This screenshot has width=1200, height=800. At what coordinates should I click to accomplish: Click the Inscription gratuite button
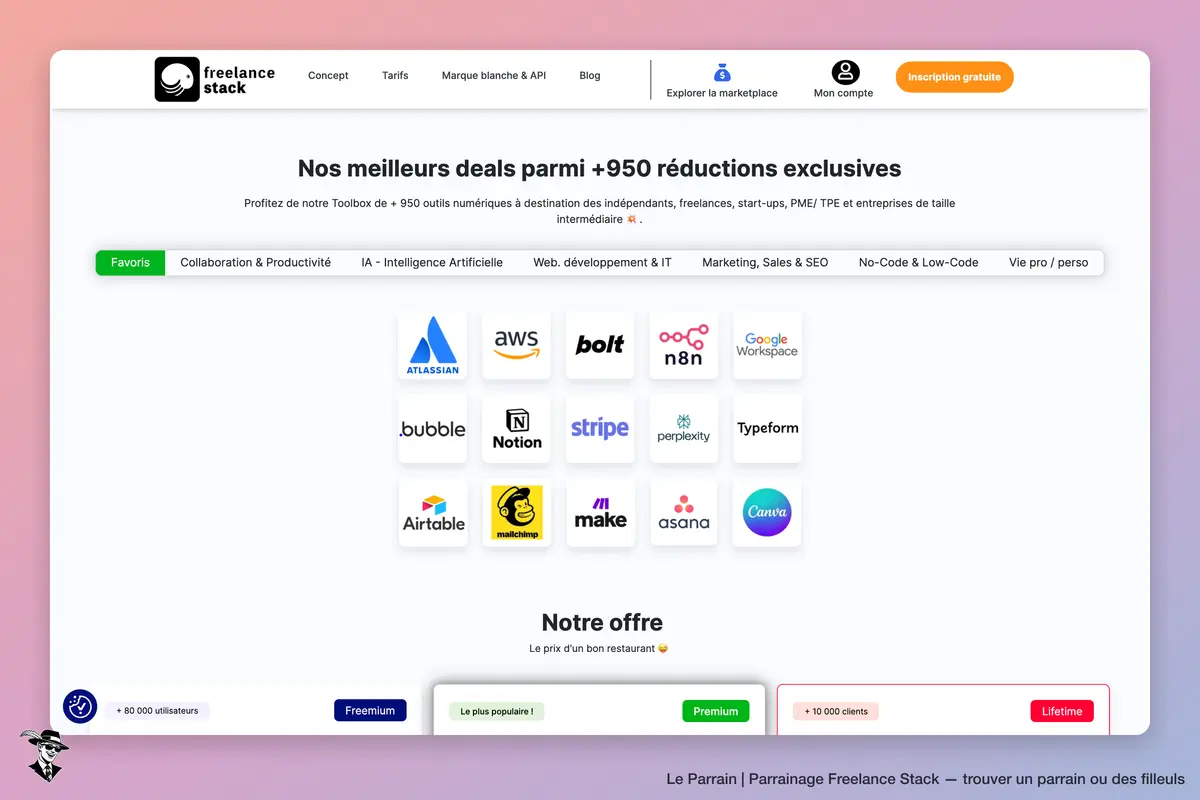coord(954,77)
